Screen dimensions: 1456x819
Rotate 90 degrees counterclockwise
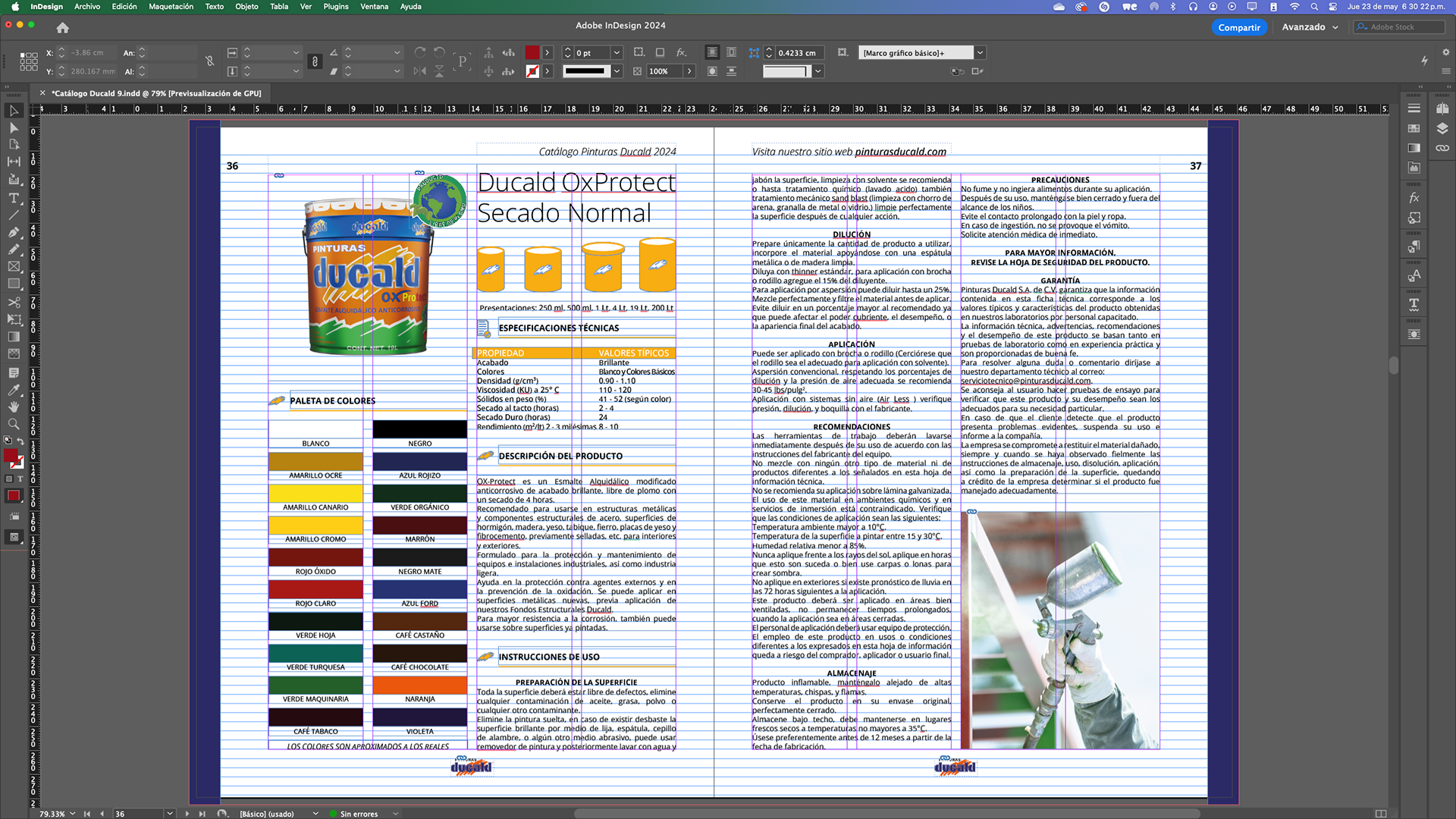coord(439,52)
